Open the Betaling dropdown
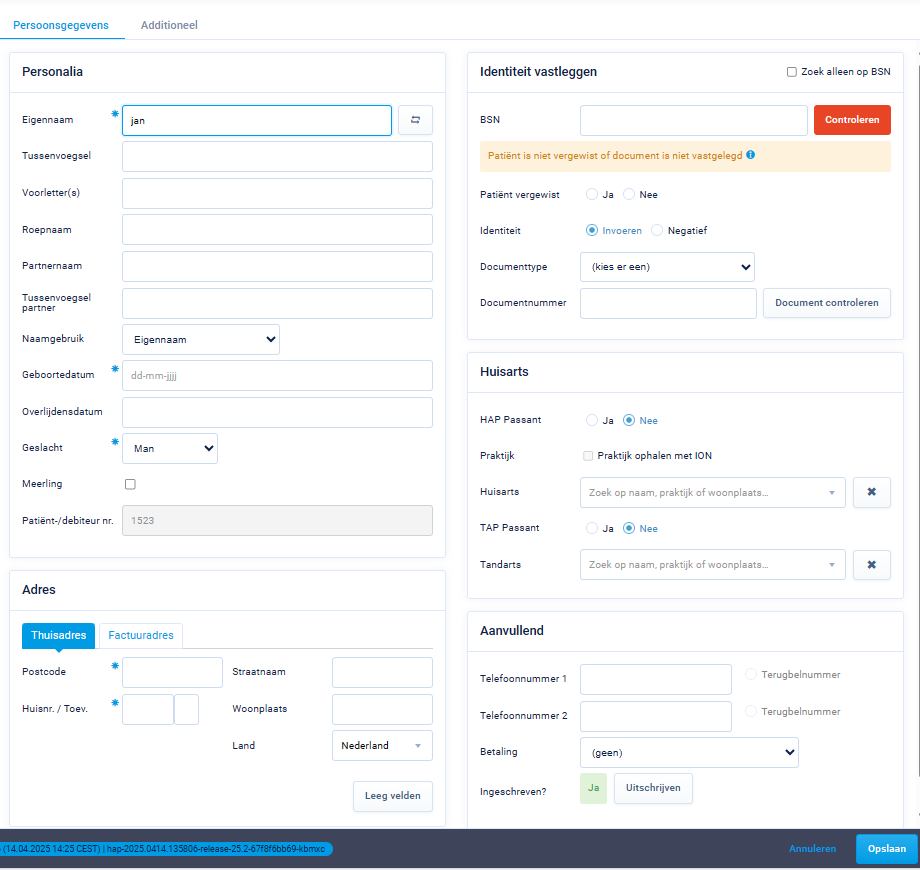This screenshot has width=920, height=870. 689,752
